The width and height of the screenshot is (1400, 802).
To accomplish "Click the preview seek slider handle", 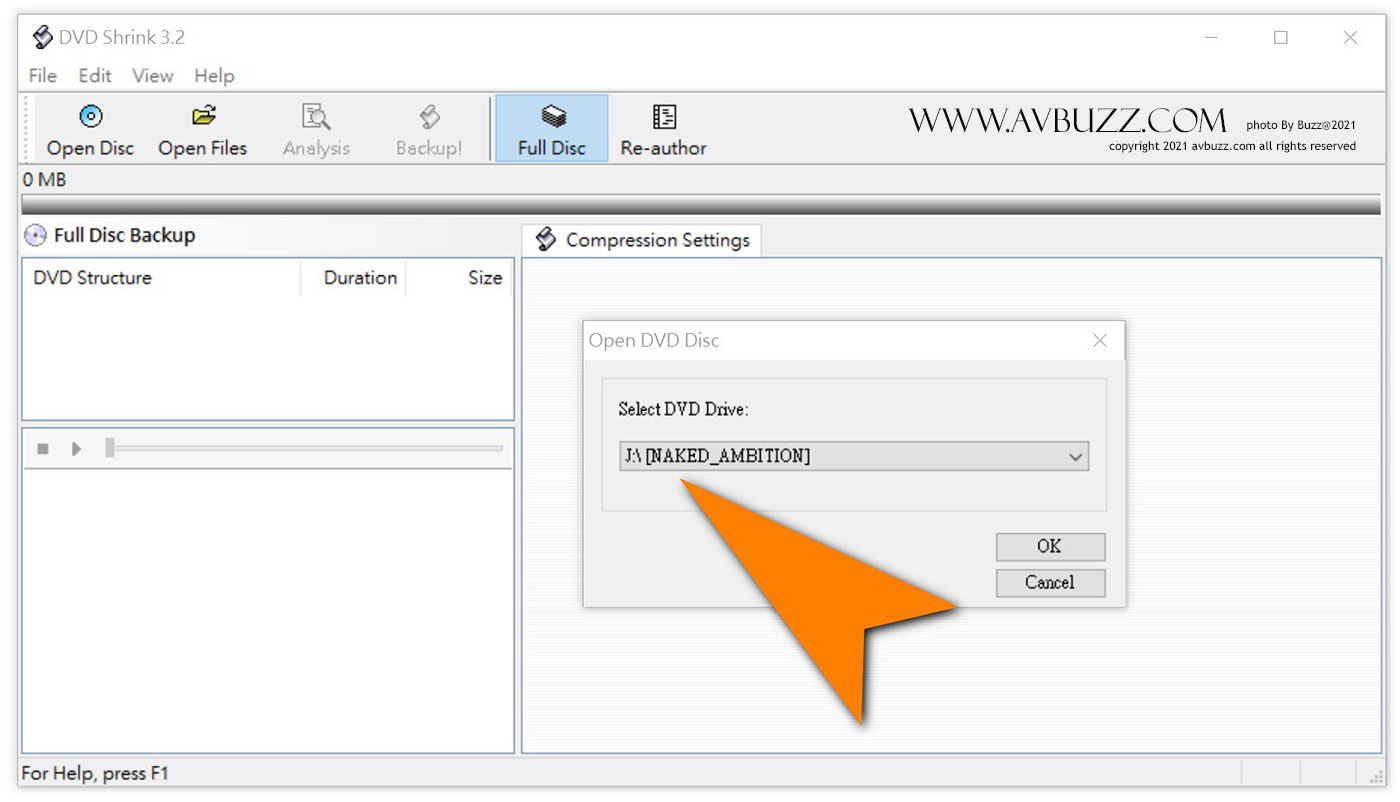I will (110, 448).
